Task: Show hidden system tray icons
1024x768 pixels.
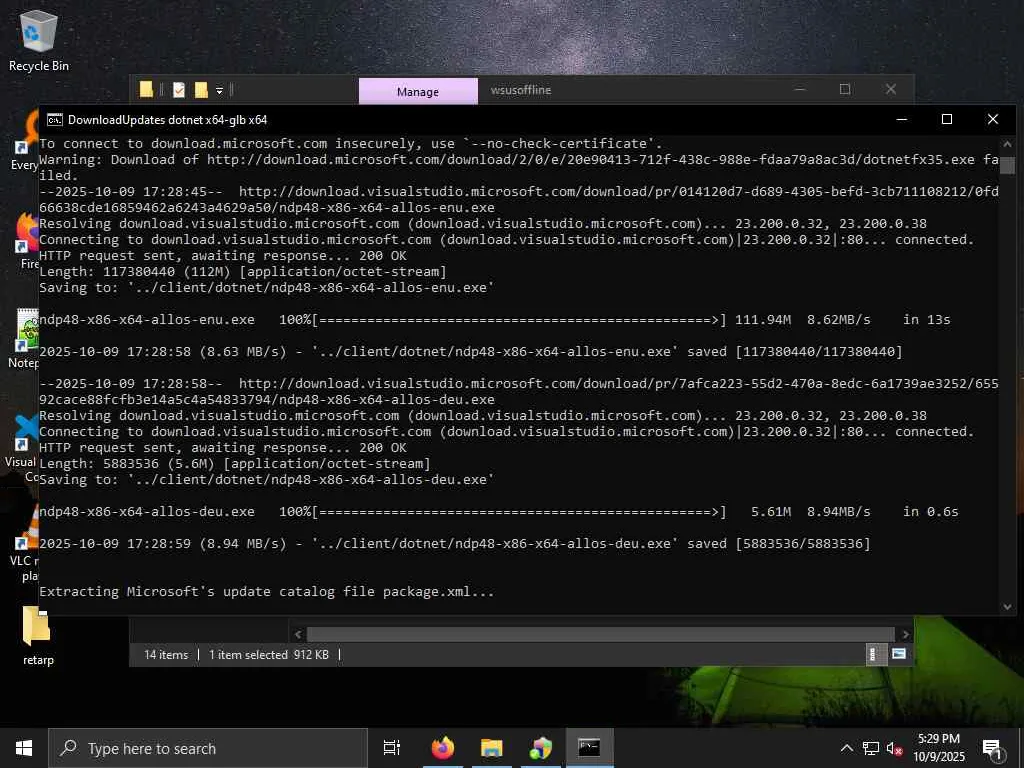Action: (x=846, y=748)
